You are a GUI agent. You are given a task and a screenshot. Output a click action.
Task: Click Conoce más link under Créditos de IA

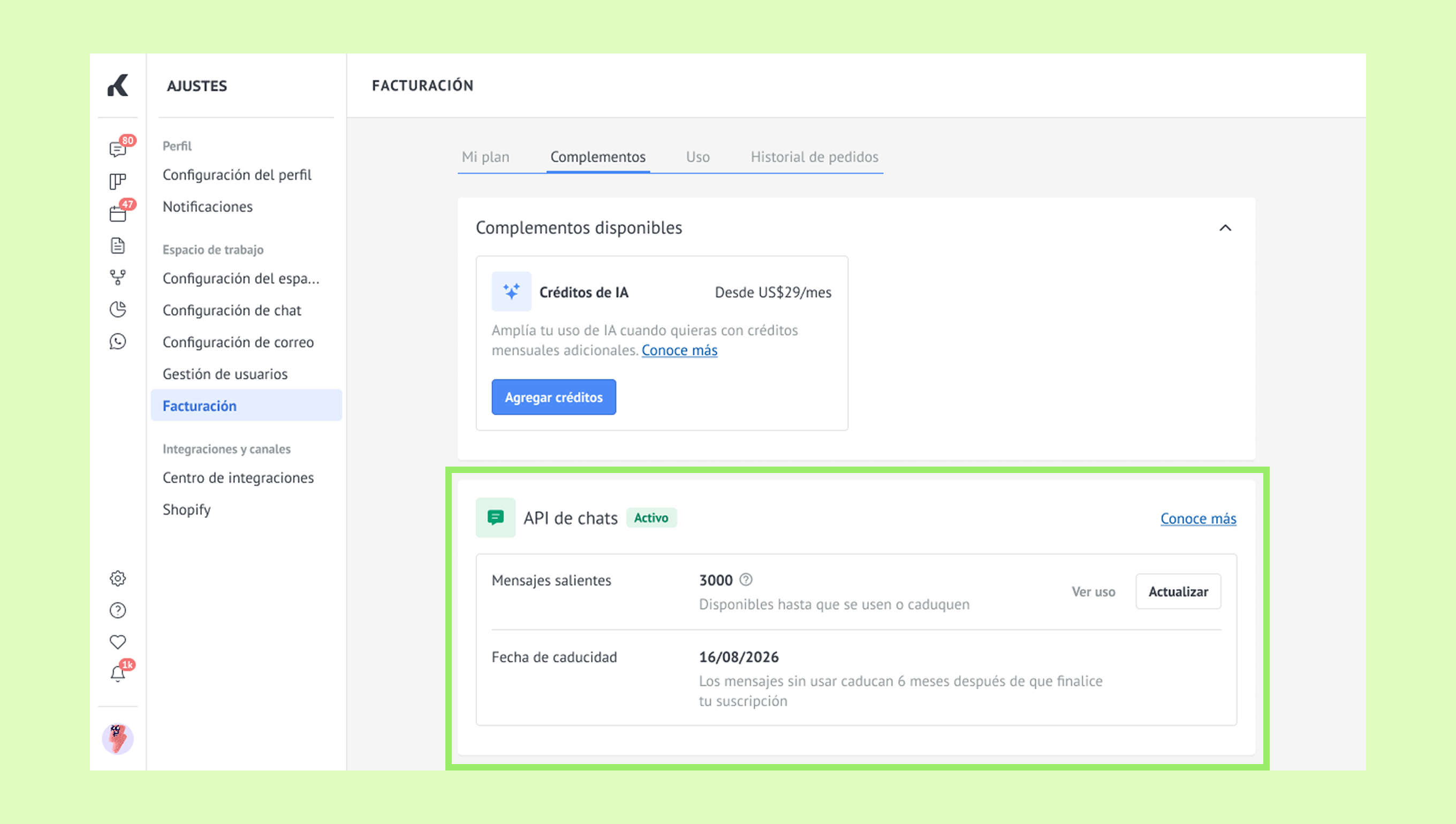point(679,350)
